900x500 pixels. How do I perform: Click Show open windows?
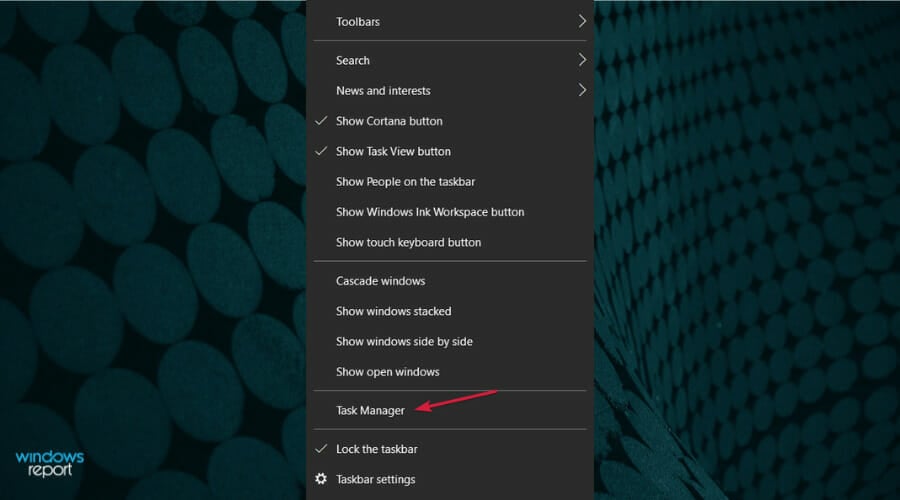click(450, 372)
